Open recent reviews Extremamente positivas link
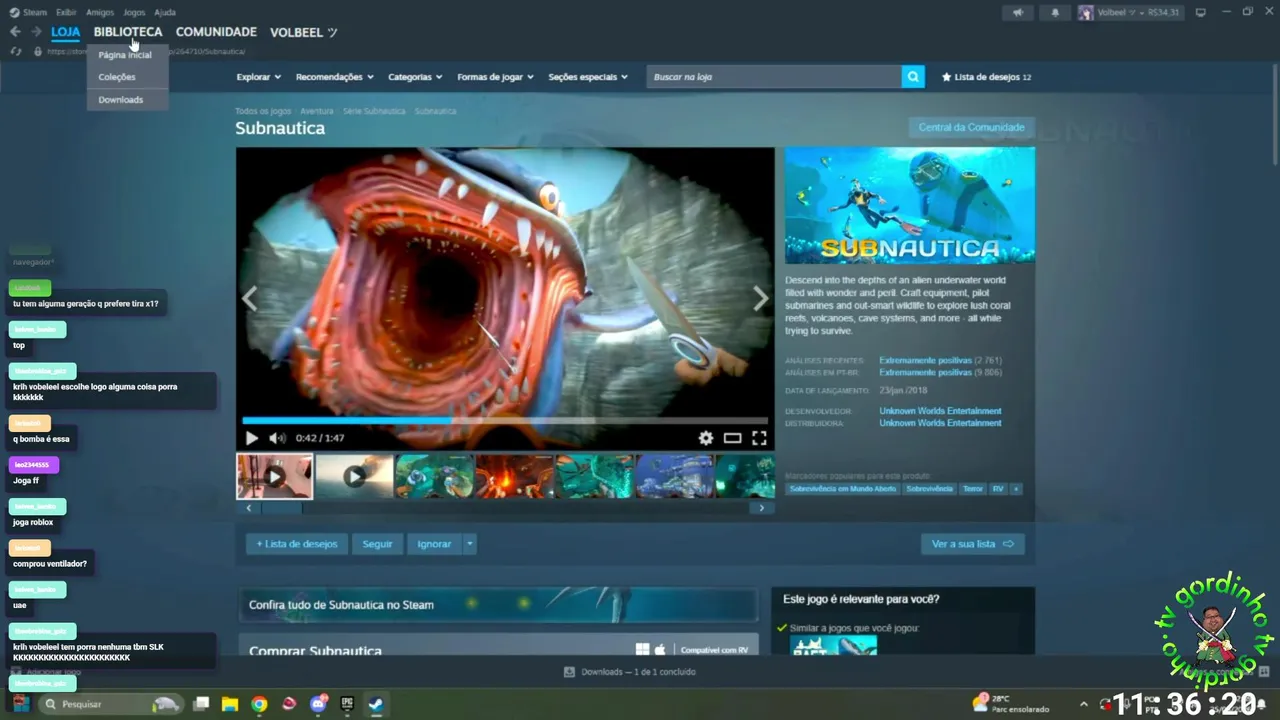This screenshot has width=1280, height=720. point(925,360)
